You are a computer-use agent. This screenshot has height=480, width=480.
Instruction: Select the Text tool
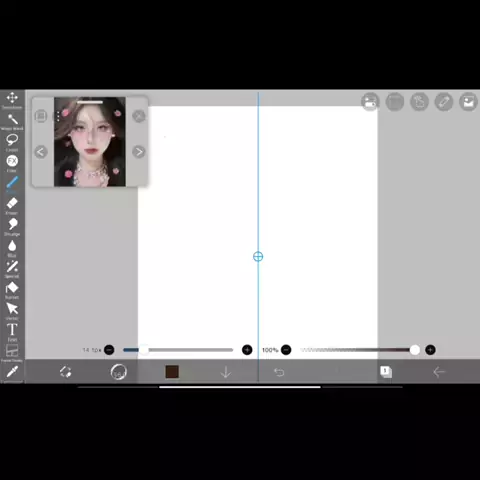[12, 330]
